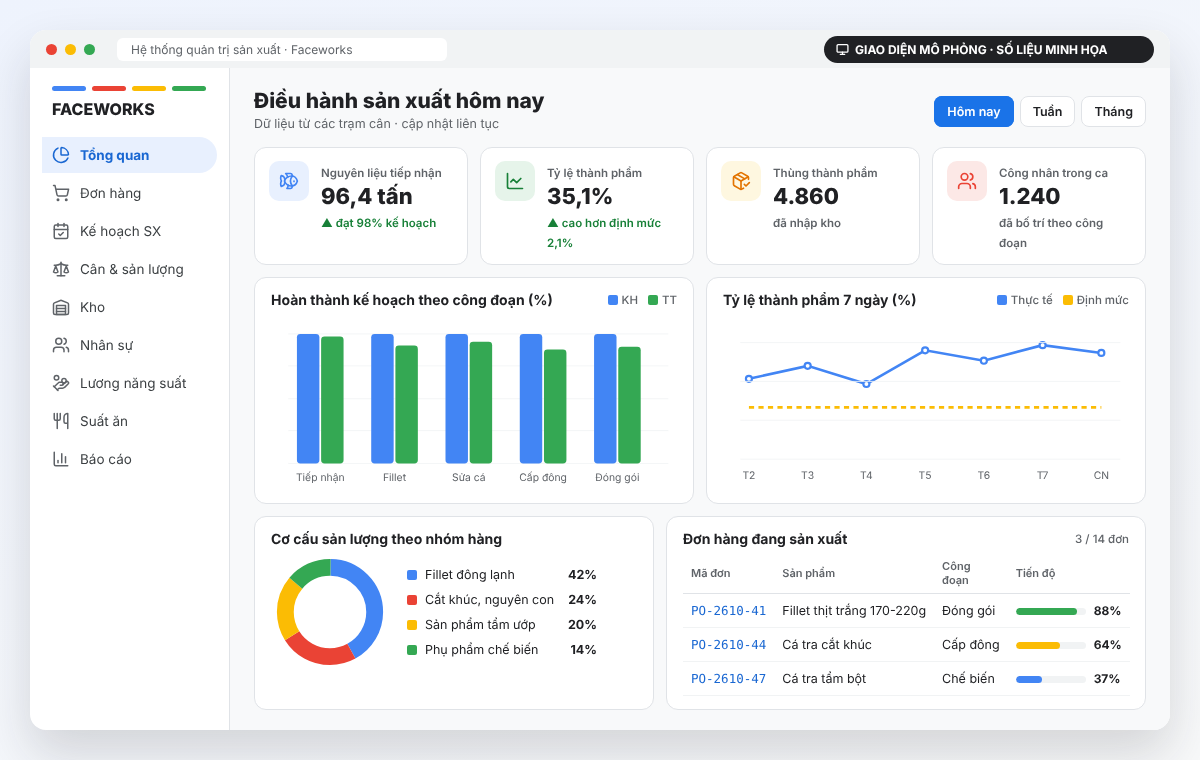This screenshot has height=760, width=1200.
Task: Click the line chart icon on Tỷ lệ thành phẩm card
Action: [515, 181]
